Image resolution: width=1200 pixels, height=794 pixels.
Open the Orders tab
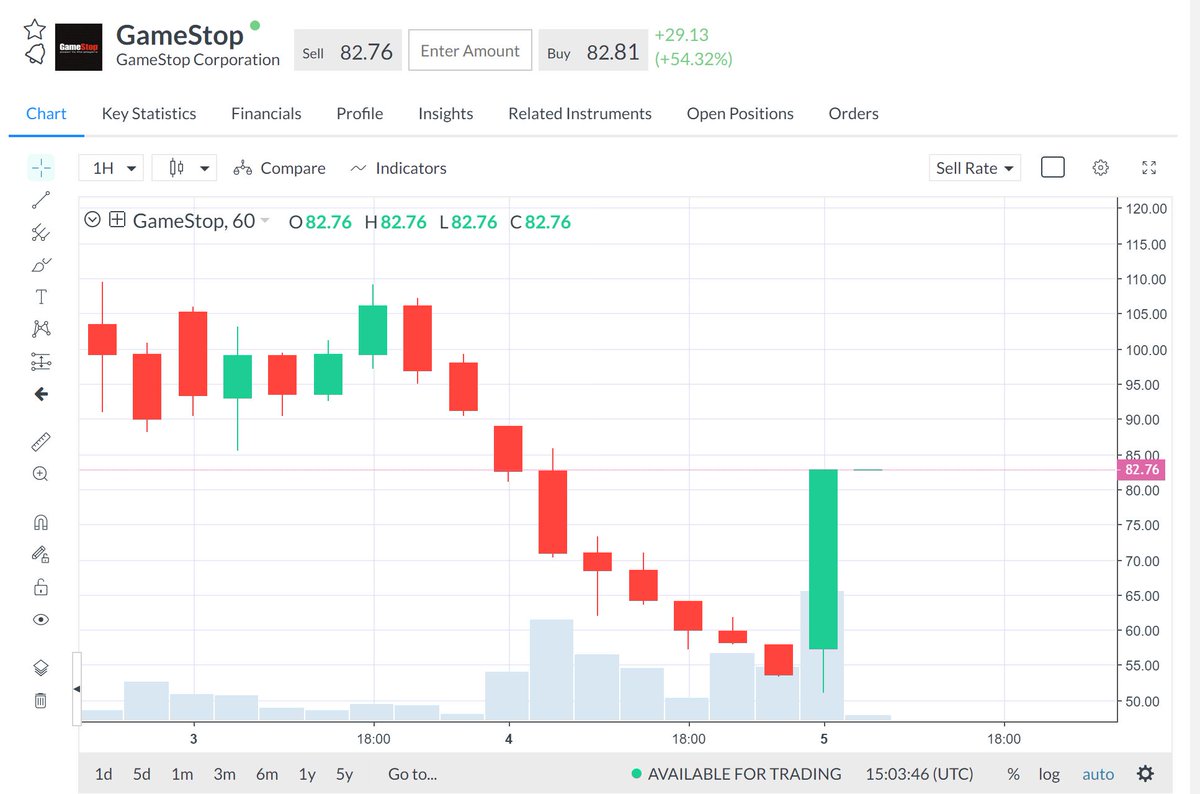[854, 113]
